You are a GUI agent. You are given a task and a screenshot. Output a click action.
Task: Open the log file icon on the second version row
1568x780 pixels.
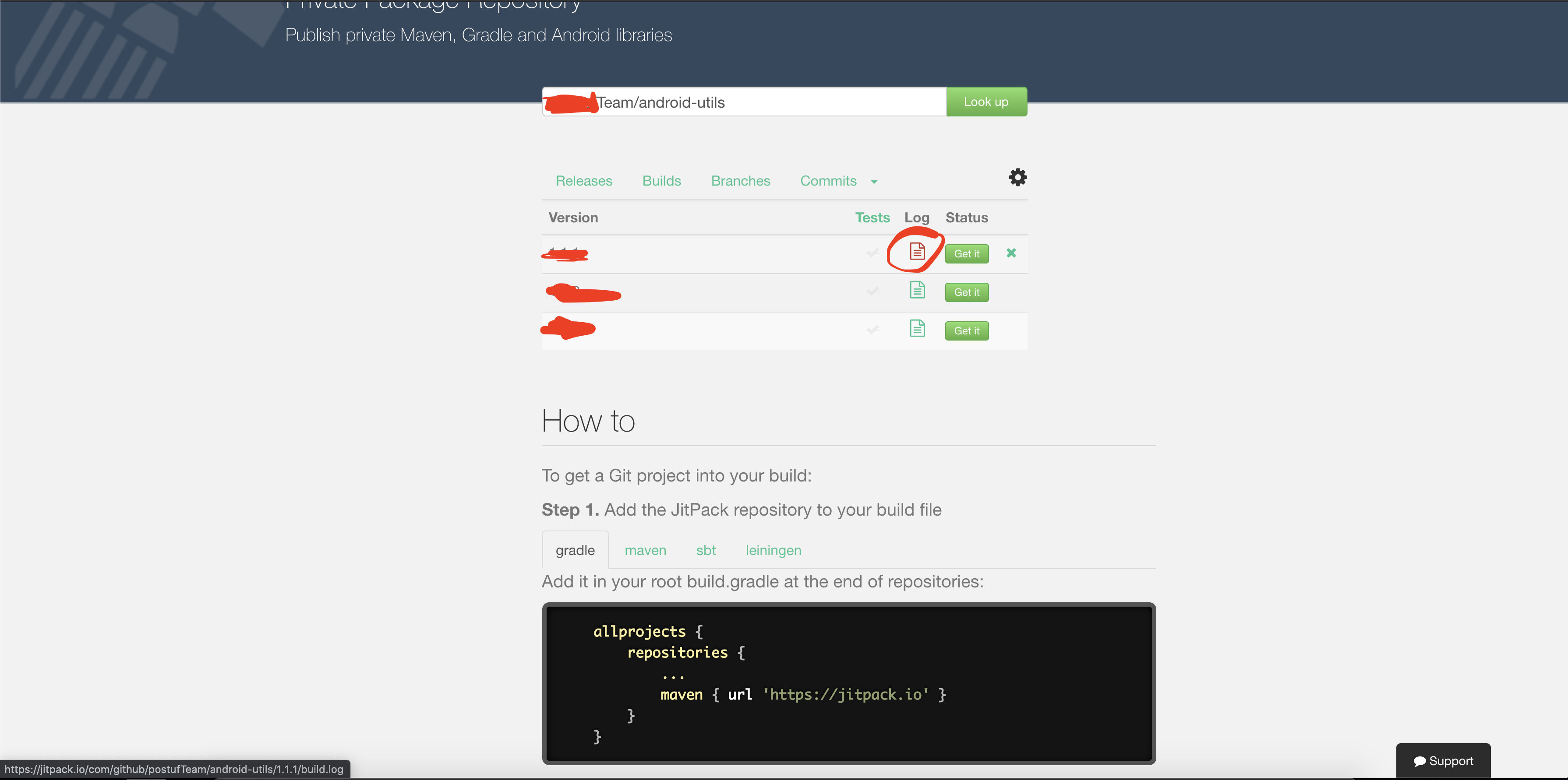click(x=917, y=290)
